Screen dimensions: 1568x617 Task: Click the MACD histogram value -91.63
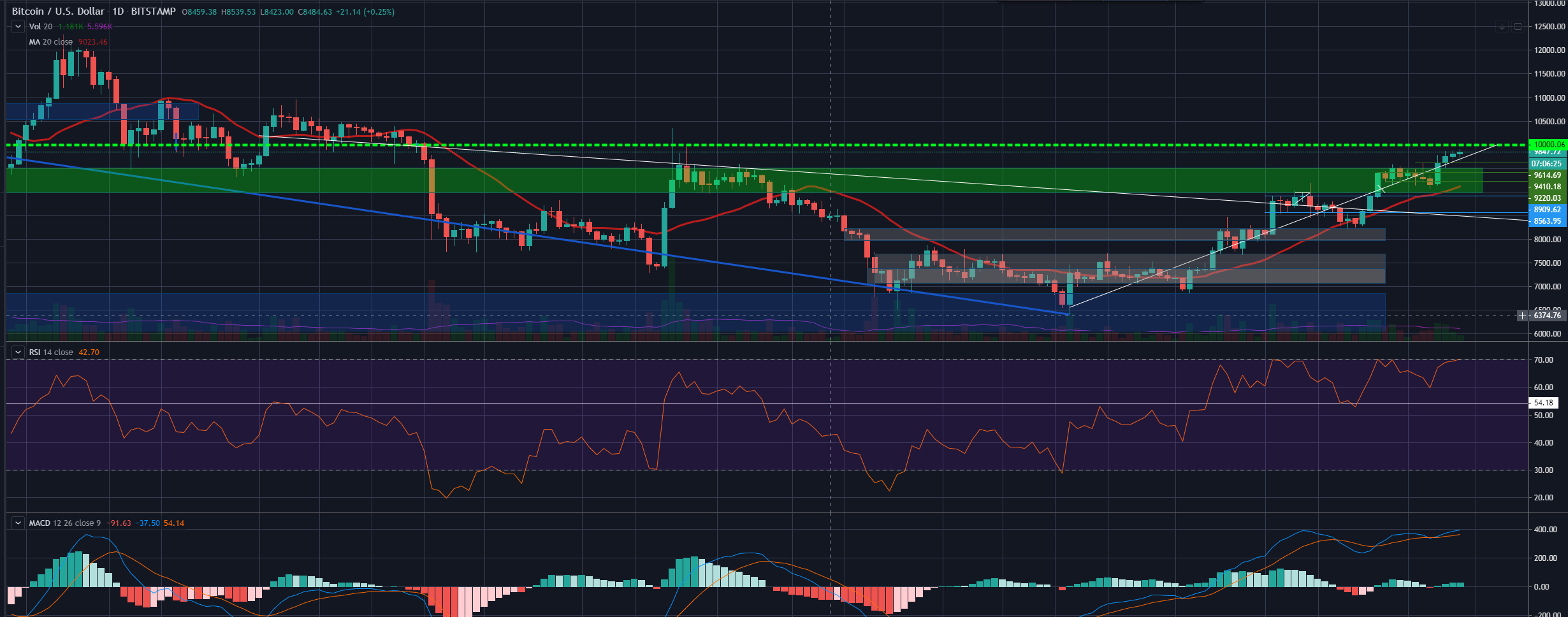tap(119, 523)
